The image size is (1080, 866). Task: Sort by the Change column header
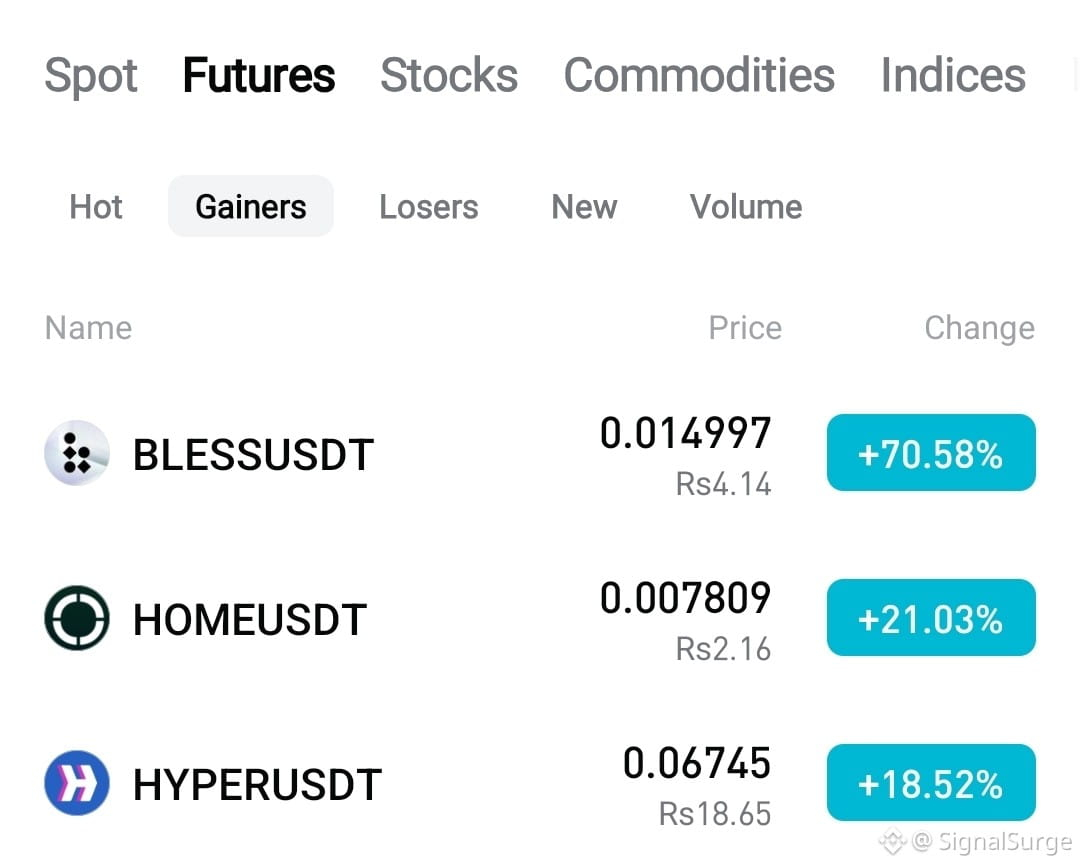pos(979,329)
